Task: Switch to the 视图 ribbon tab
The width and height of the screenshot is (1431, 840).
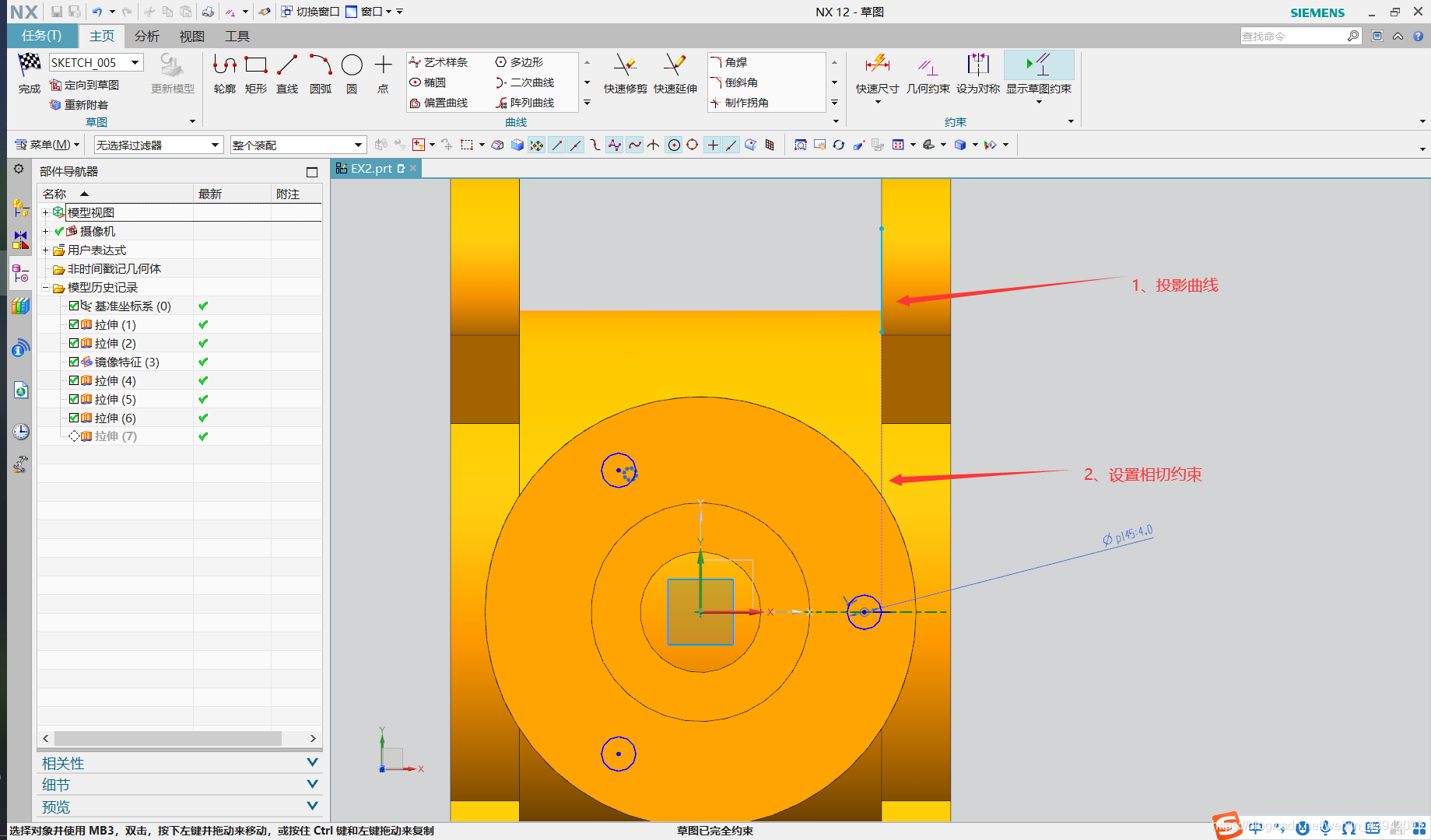Action: tap(191, 36)
